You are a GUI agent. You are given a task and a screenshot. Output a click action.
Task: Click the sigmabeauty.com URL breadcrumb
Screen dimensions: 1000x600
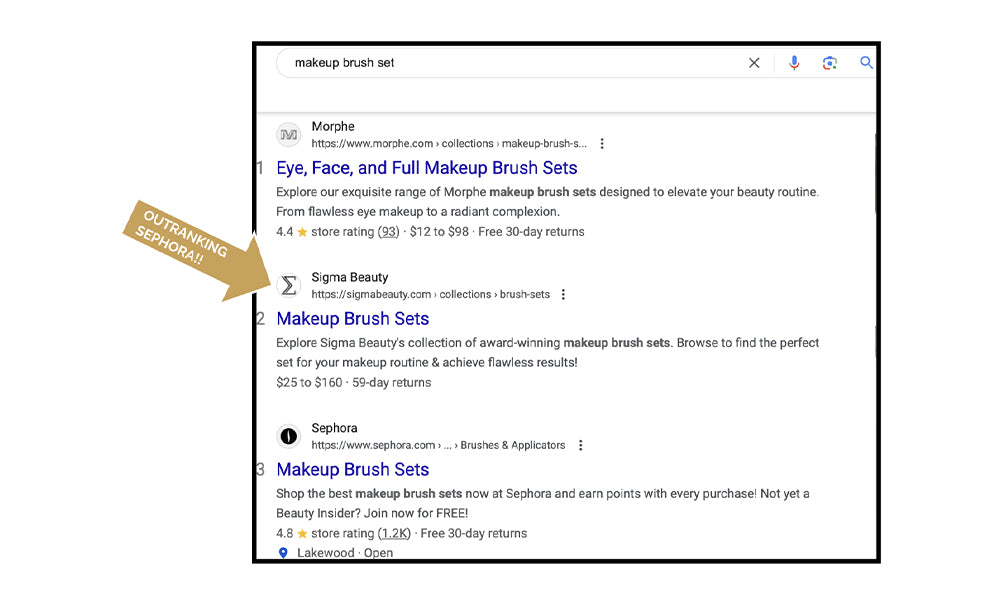430,295
